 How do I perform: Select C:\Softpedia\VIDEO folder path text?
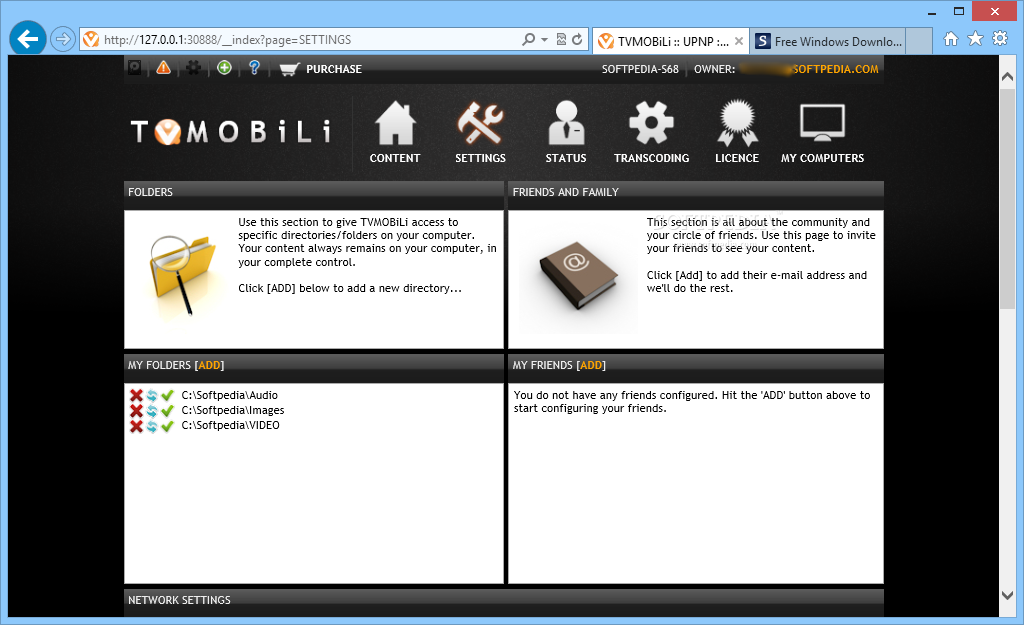231,425
